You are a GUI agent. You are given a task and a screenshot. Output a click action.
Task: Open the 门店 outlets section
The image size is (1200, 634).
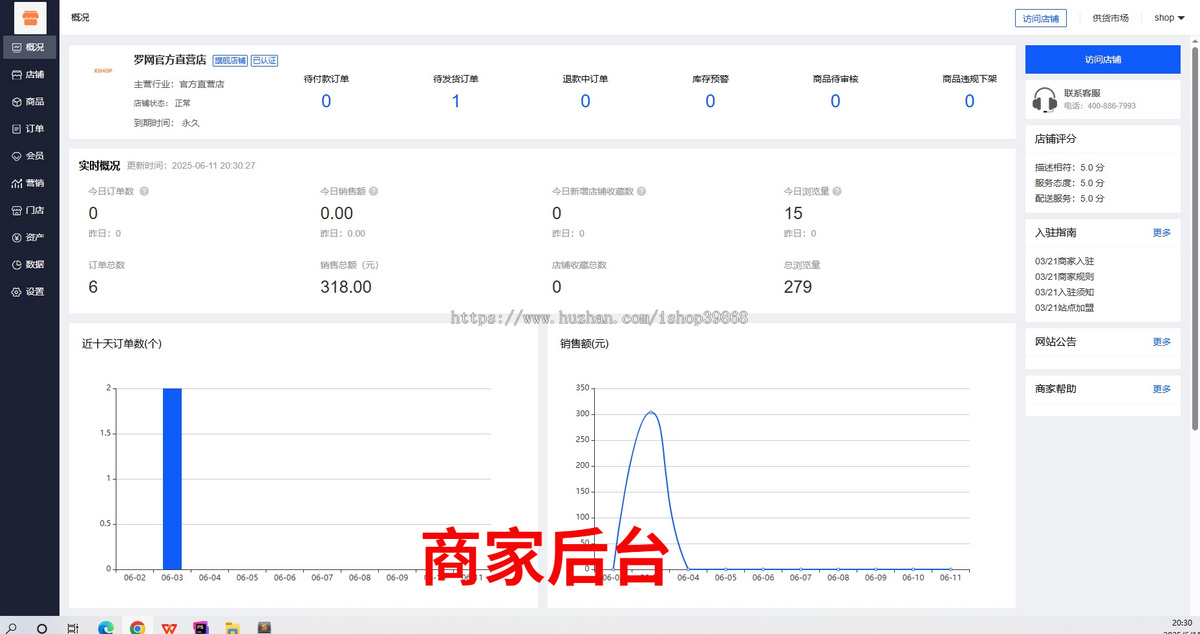click(29, 210)
